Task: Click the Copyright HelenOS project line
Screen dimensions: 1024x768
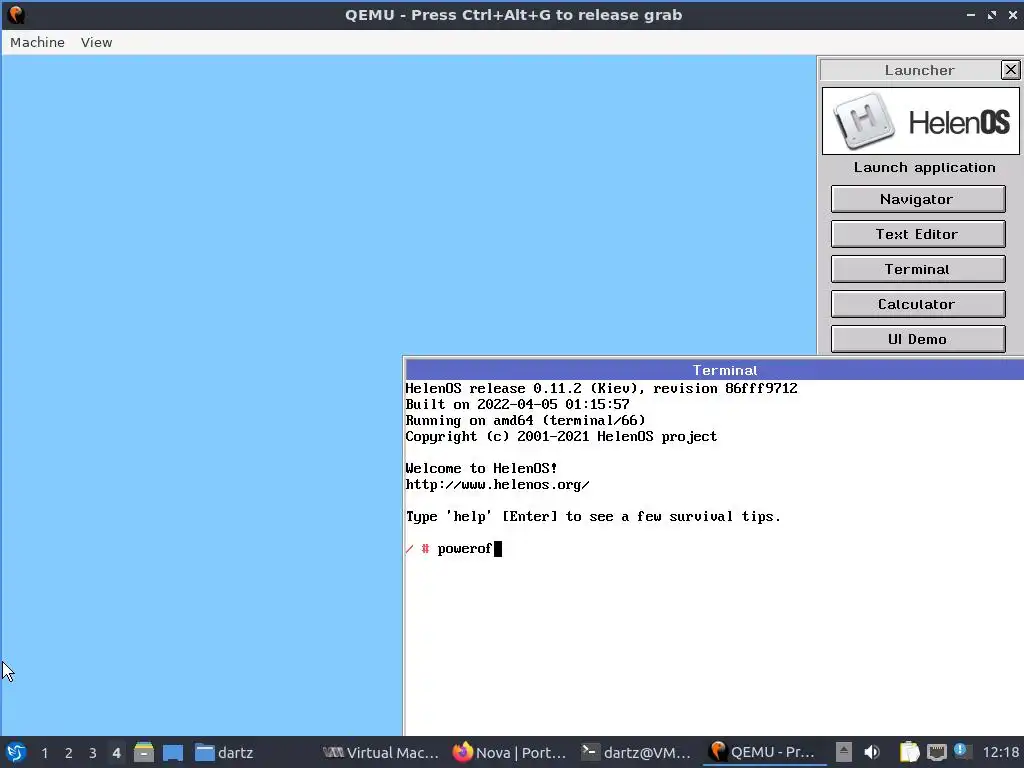Action: pos(562,436)
